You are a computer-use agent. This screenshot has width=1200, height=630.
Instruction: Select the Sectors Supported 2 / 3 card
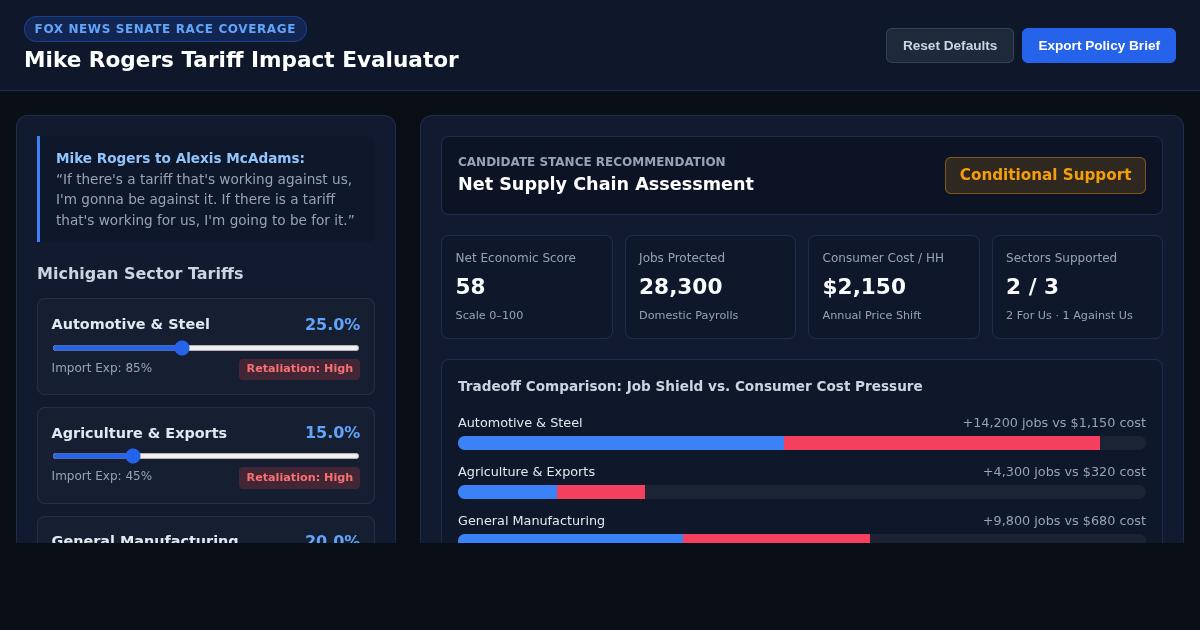1077,287
